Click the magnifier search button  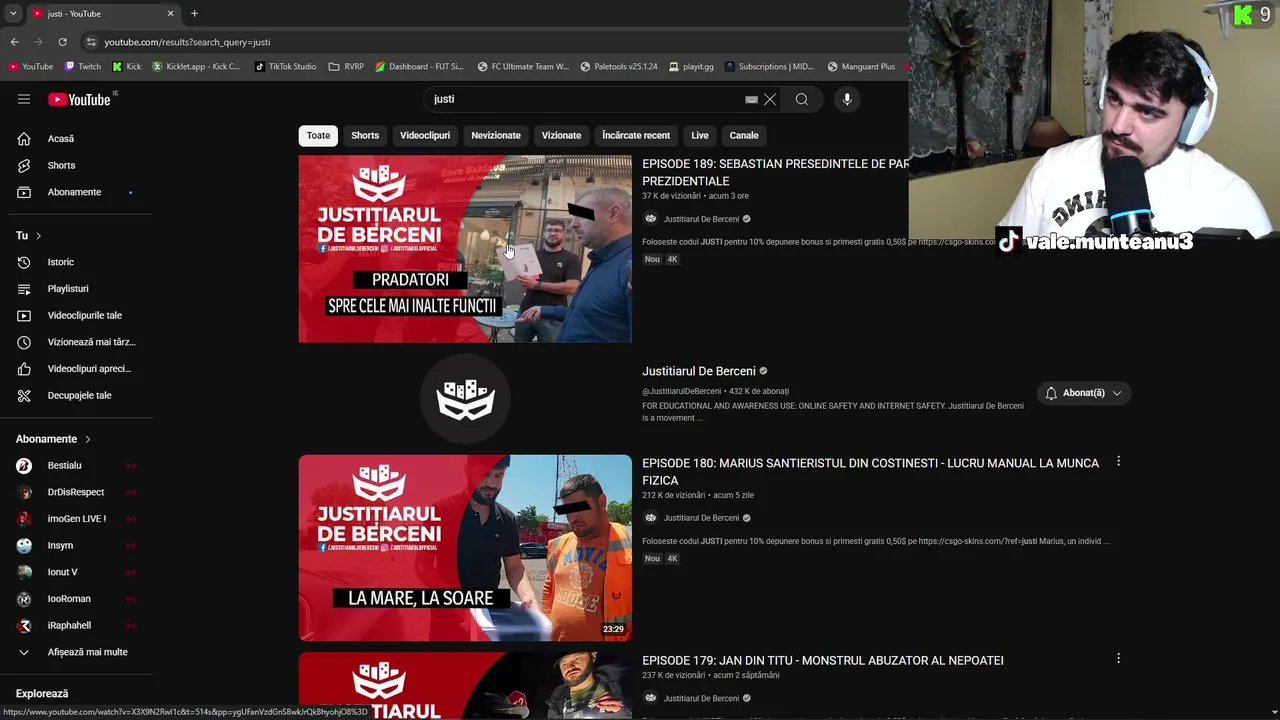click(x=802, y=99)
